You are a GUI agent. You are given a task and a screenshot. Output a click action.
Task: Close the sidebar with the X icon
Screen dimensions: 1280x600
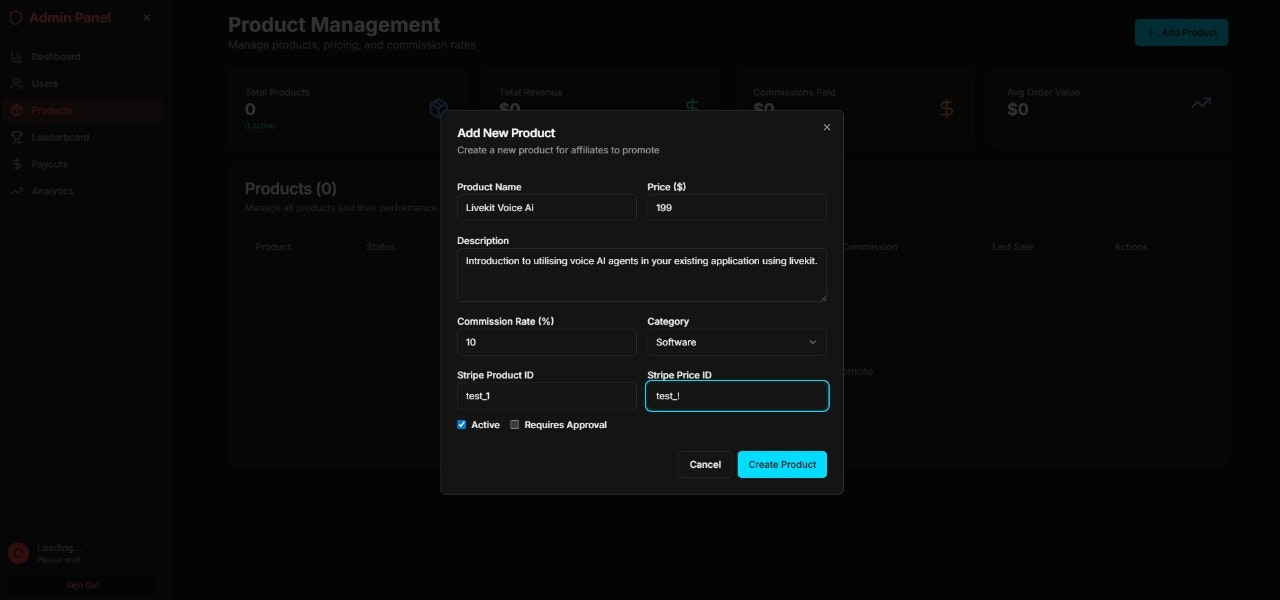(x=147, y=18)
